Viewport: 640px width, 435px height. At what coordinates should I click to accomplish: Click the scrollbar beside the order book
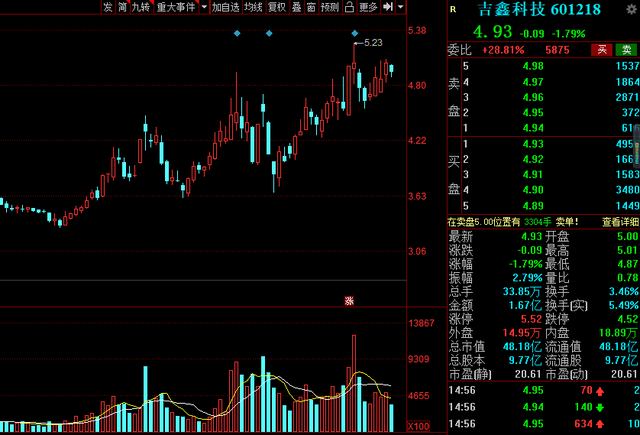coord(635,150)
